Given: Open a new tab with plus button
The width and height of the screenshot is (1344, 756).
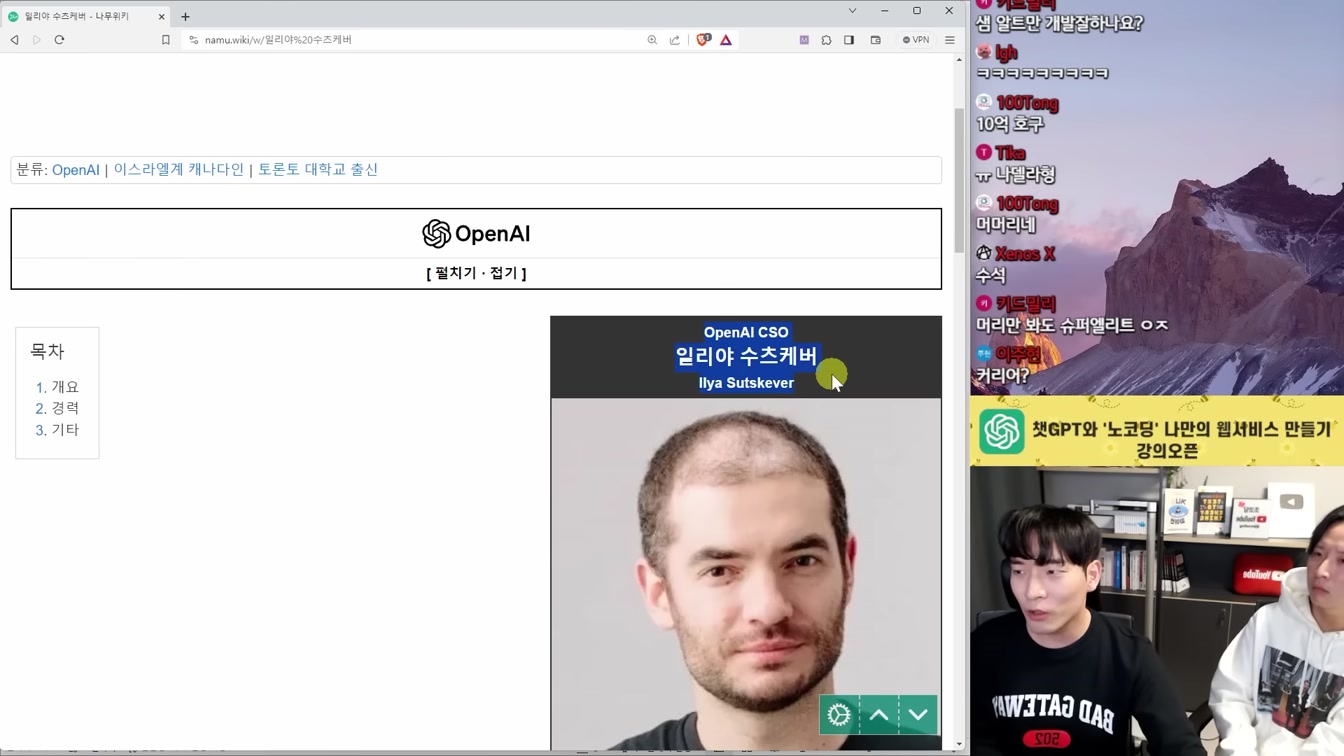Looking at the screenshot, I should 185,16.
